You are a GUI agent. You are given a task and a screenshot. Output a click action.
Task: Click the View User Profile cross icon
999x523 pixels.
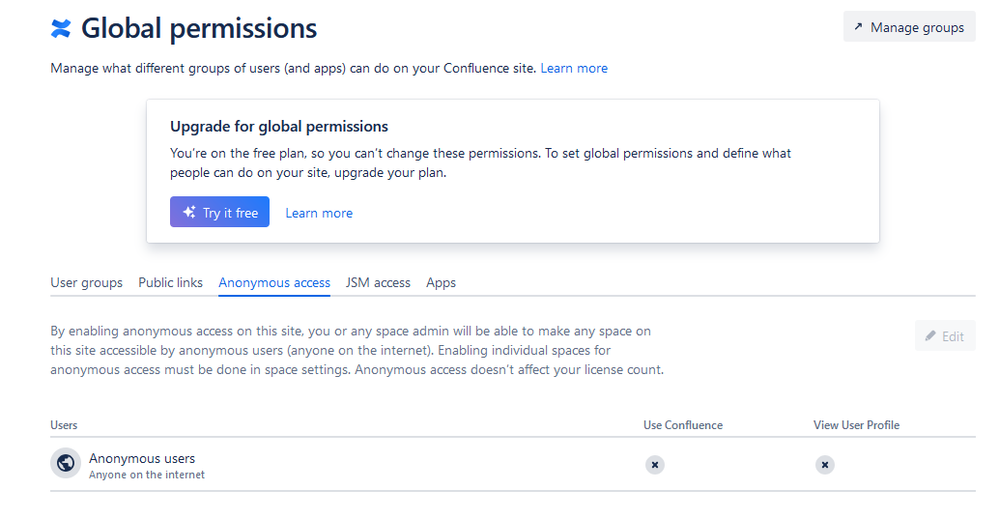point(824,465)
